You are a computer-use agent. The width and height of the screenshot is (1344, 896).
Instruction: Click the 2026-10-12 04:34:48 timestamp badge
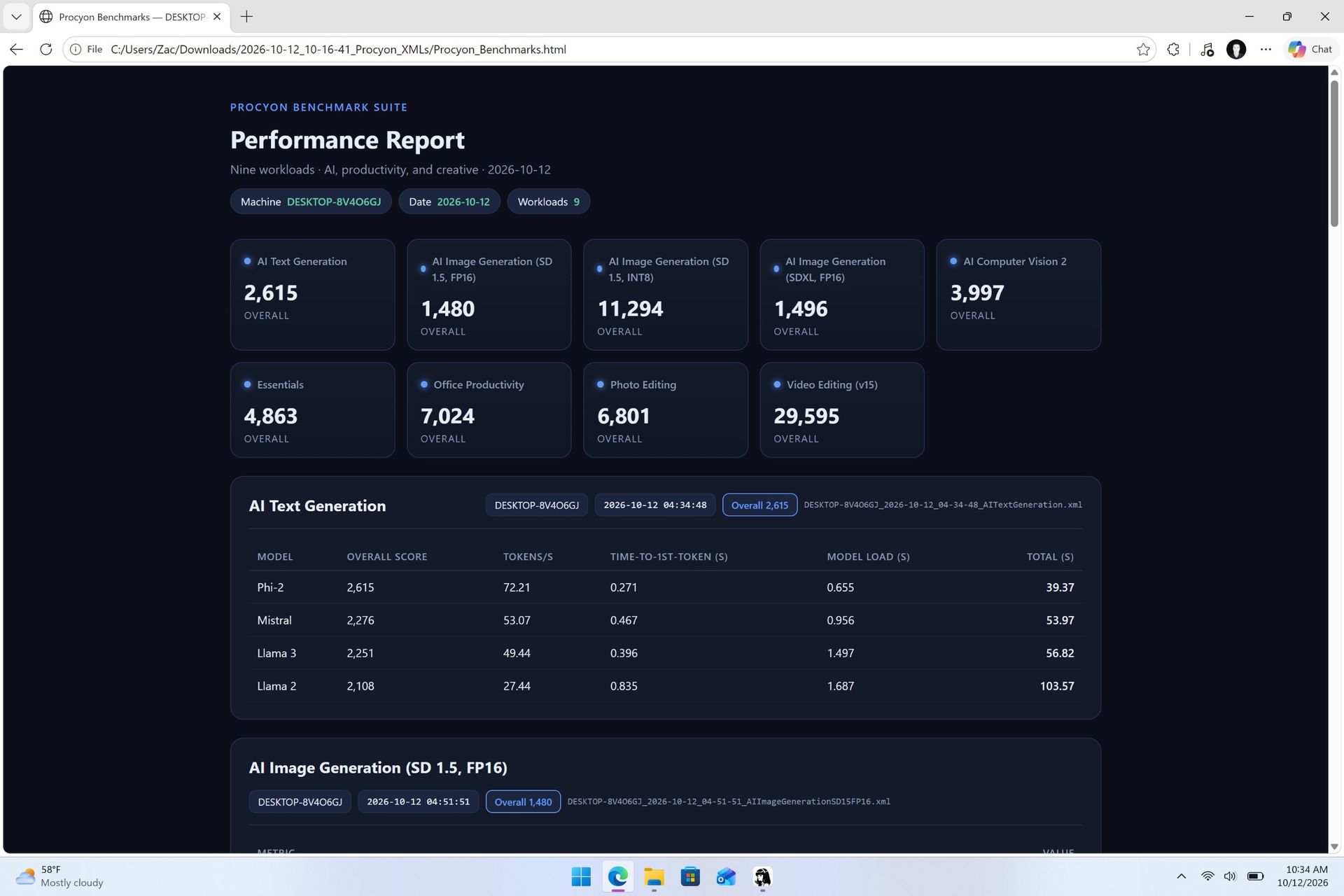pos(654,505)
